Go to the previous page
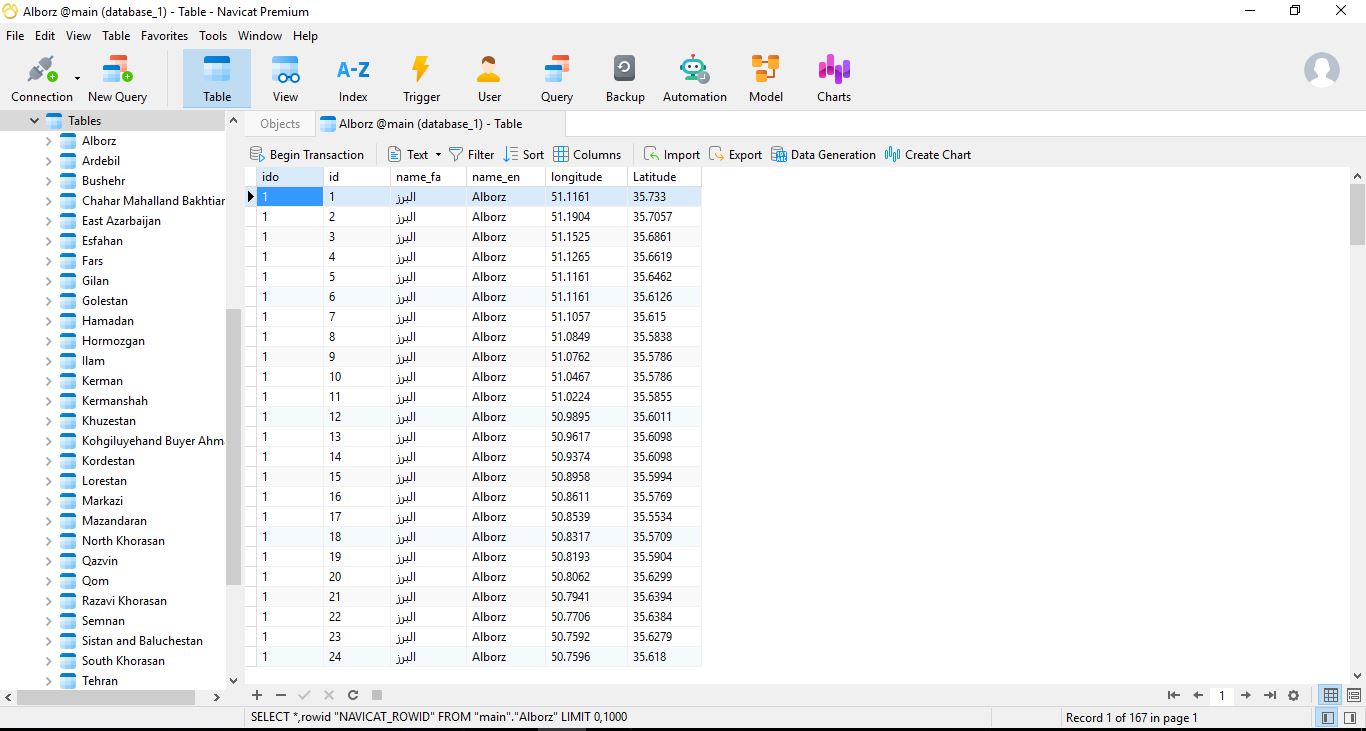1366x731 pixels. (1198, 695)
